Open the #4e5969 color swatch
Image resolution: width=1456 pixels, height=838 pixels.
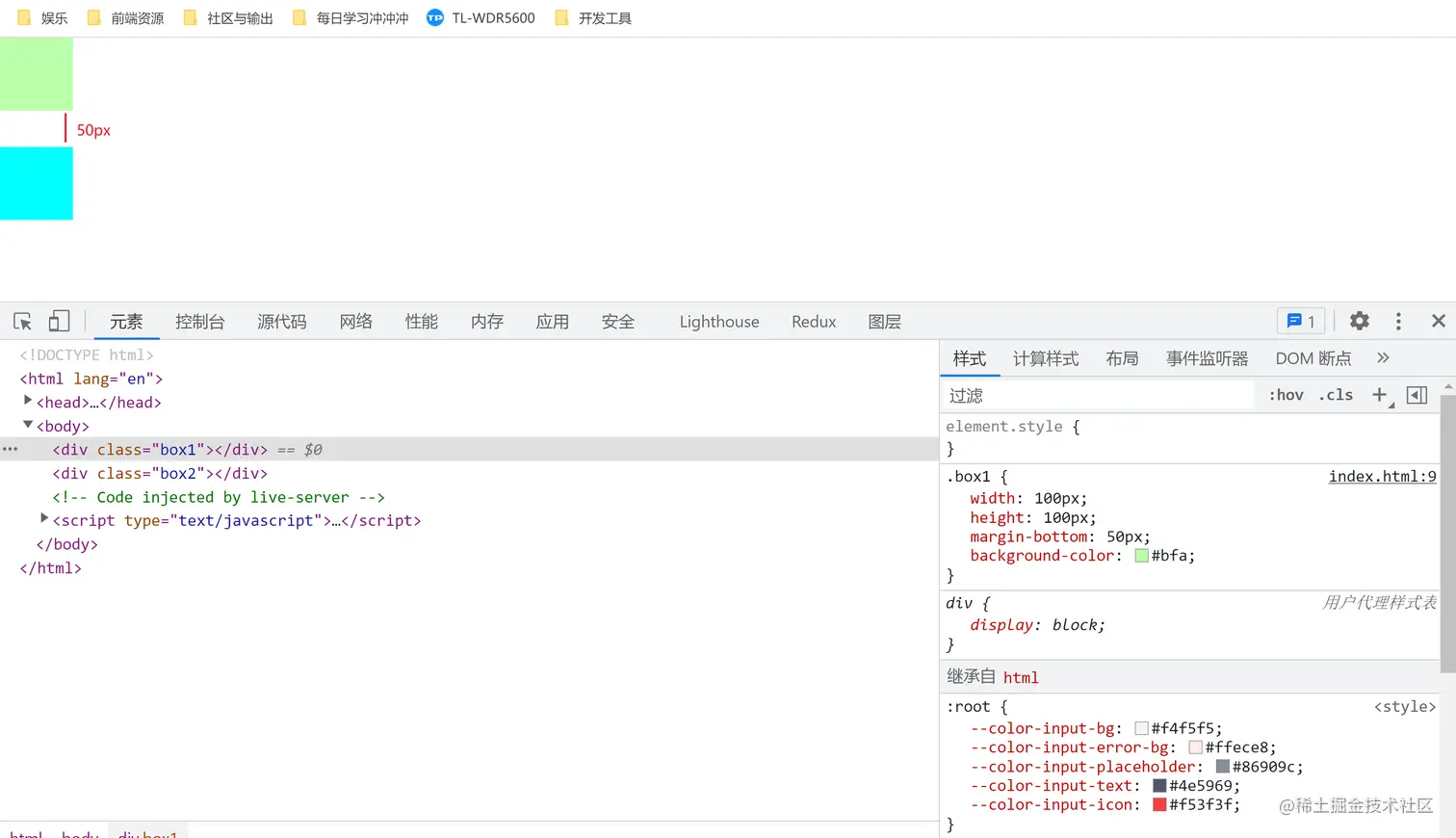[1159, 786]
